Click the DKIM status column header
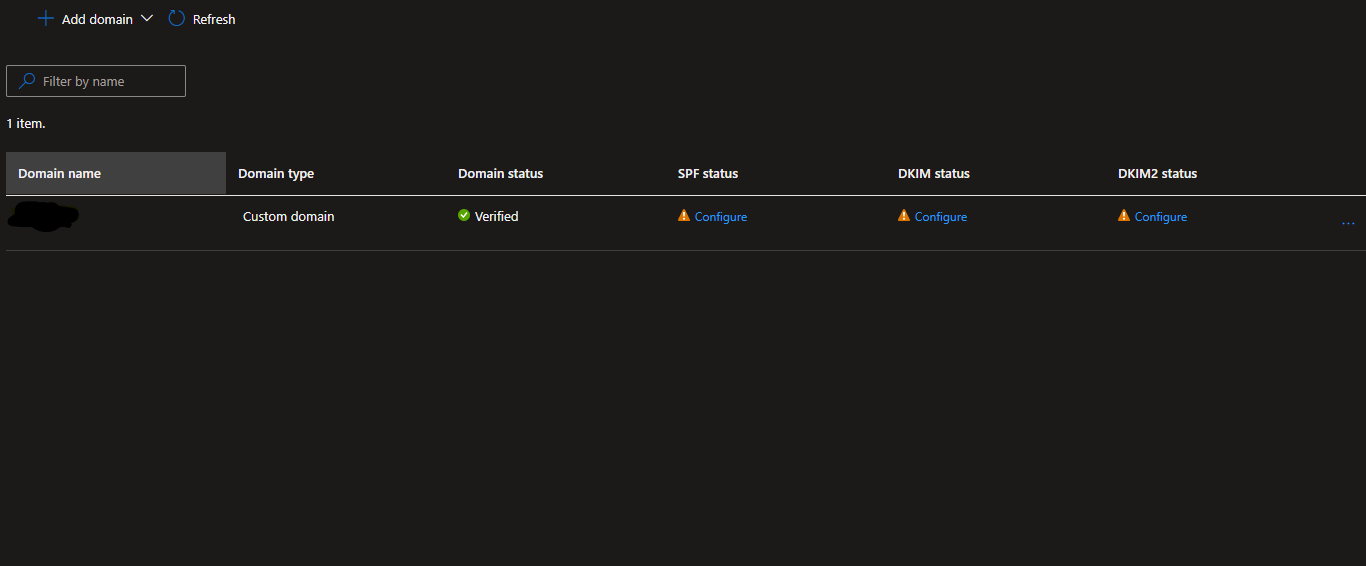The width and height of the screenshot is (1366, 566). point(934,173)
